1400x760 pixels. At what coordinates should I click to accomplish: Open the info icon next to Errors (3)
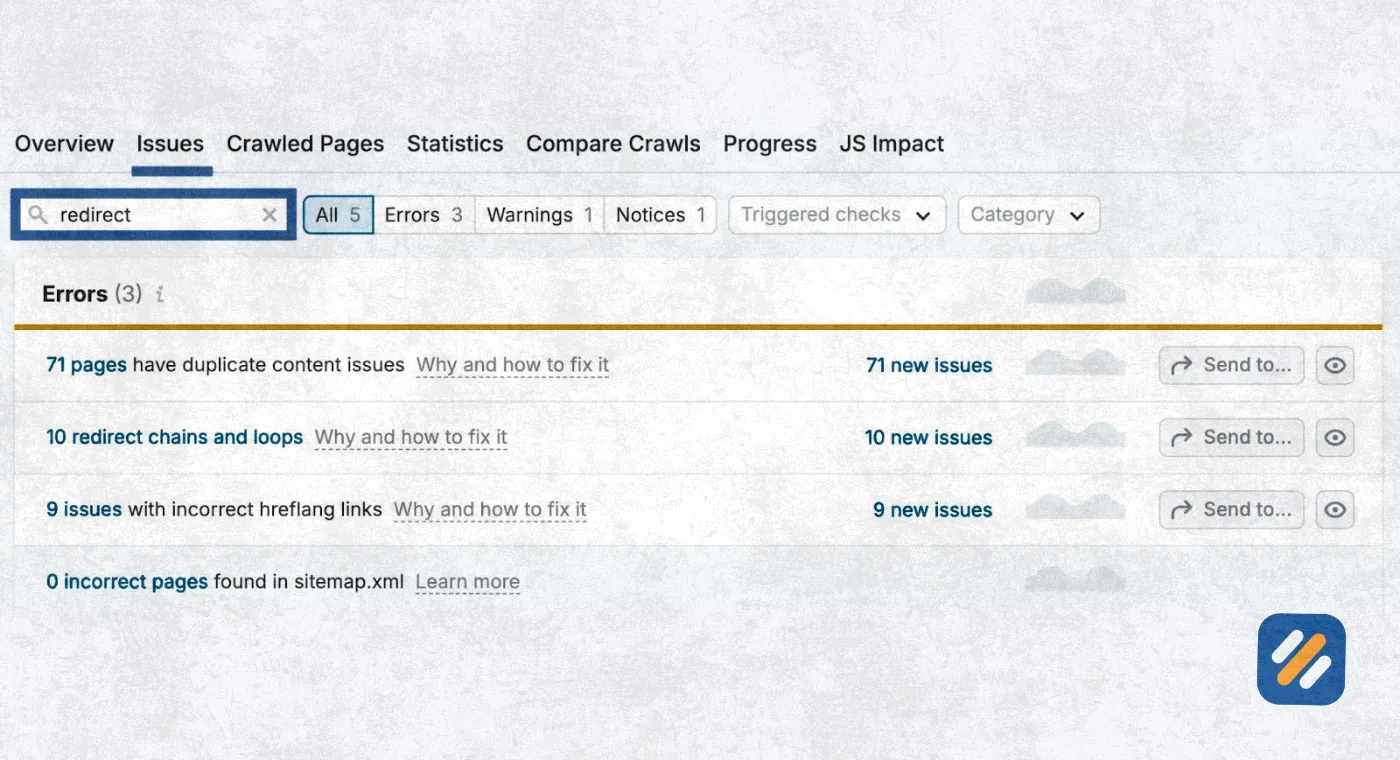[159, 294]
